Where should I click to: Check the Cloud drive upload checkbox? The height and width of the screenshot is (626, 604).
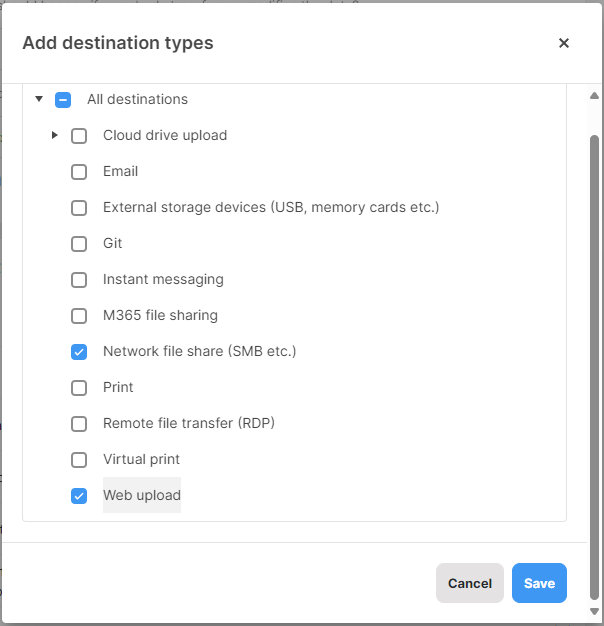pyautogui.click(x=79, y=136)
